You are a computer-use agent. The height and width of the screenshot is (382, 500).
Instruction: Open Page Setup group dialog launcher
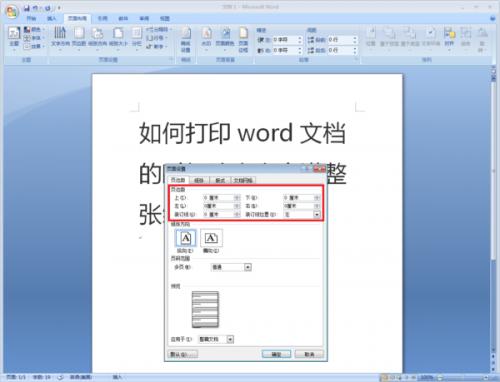point(171,59)
